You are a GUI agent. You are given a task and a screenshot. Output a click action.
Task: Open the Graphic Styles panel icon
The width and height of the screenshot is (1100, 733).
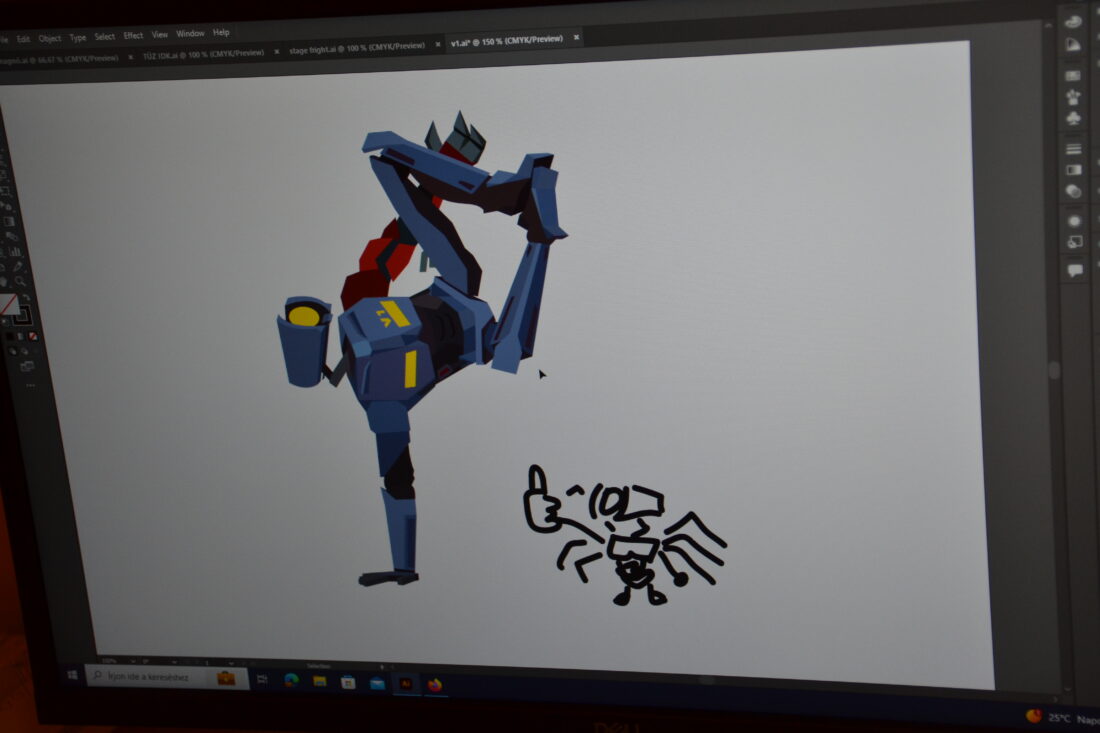tap(1074, 243)
